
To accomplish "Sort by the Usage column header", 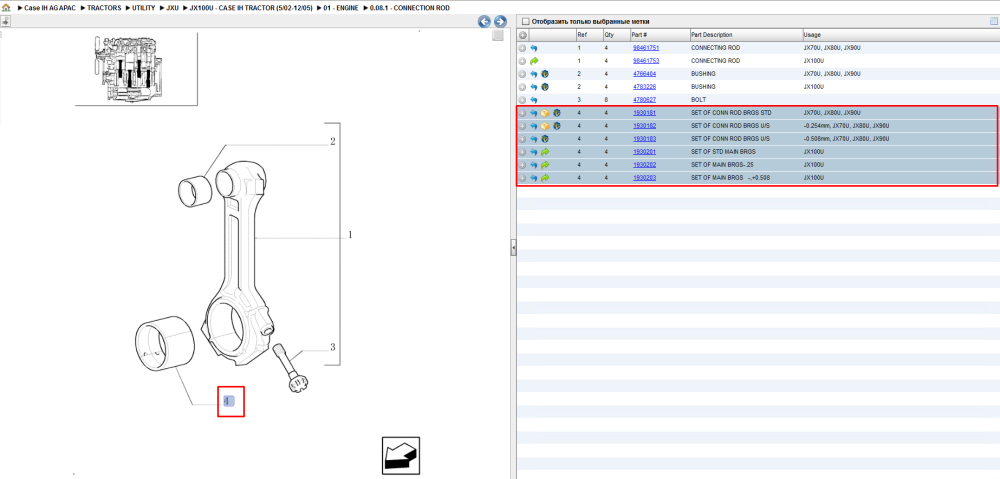I will click(x=812, y=35).
